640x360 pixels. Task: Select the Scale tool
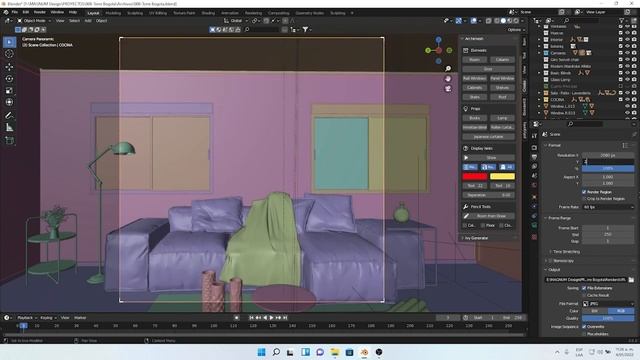point(9,91)
